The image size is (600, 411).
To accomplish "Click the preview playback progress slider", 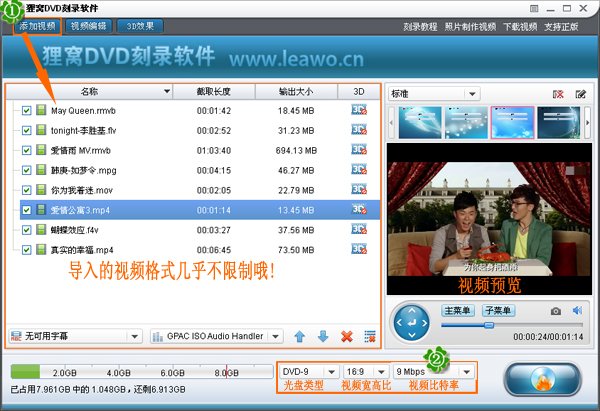I will tap(512, 325).
